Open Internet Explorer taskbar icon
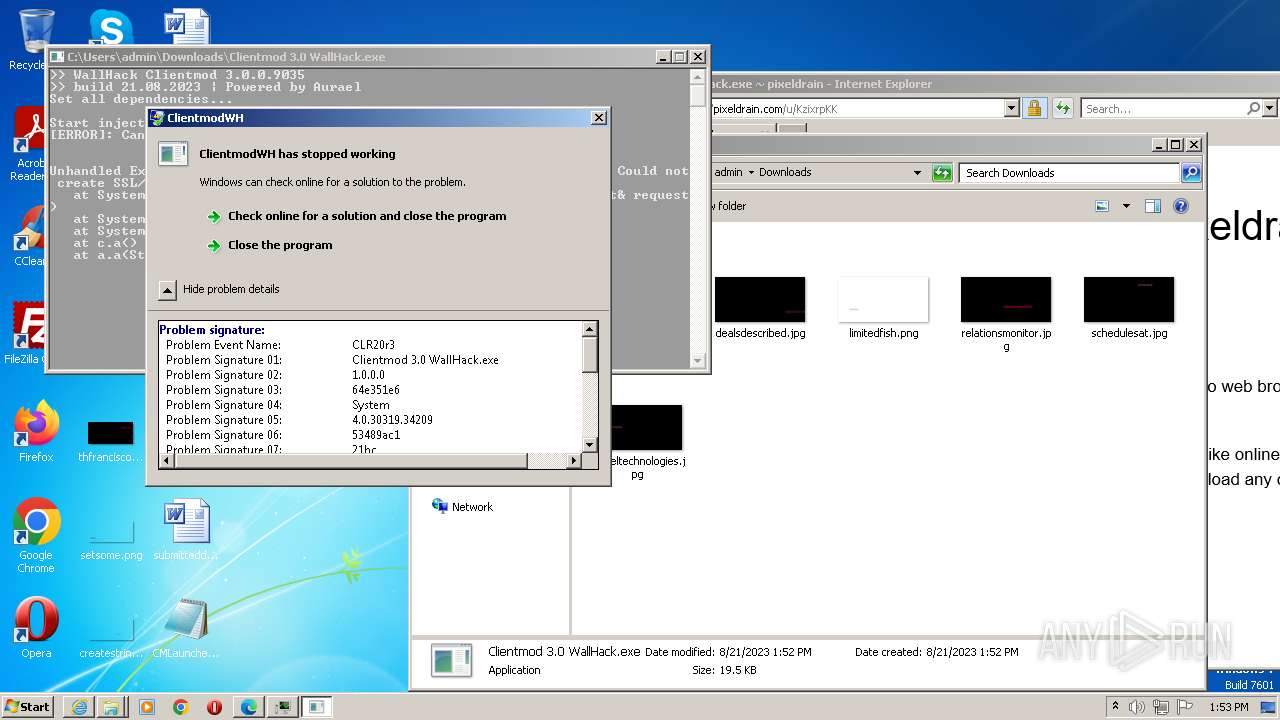This screenshot has width=1280, height=720. pyautogui.click(x=79, y=707)
